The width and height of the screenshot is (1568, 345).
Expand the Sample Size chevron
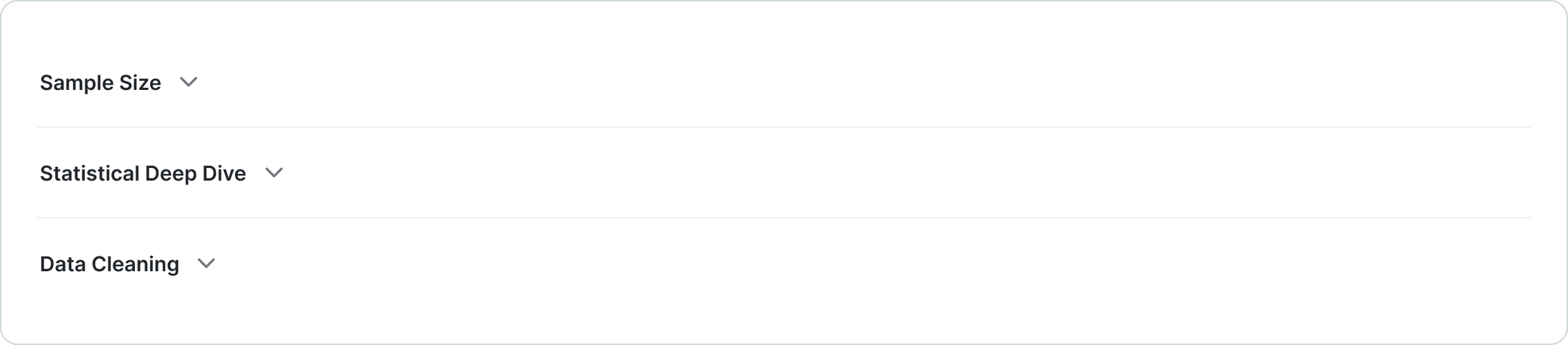tap(189, 82)
